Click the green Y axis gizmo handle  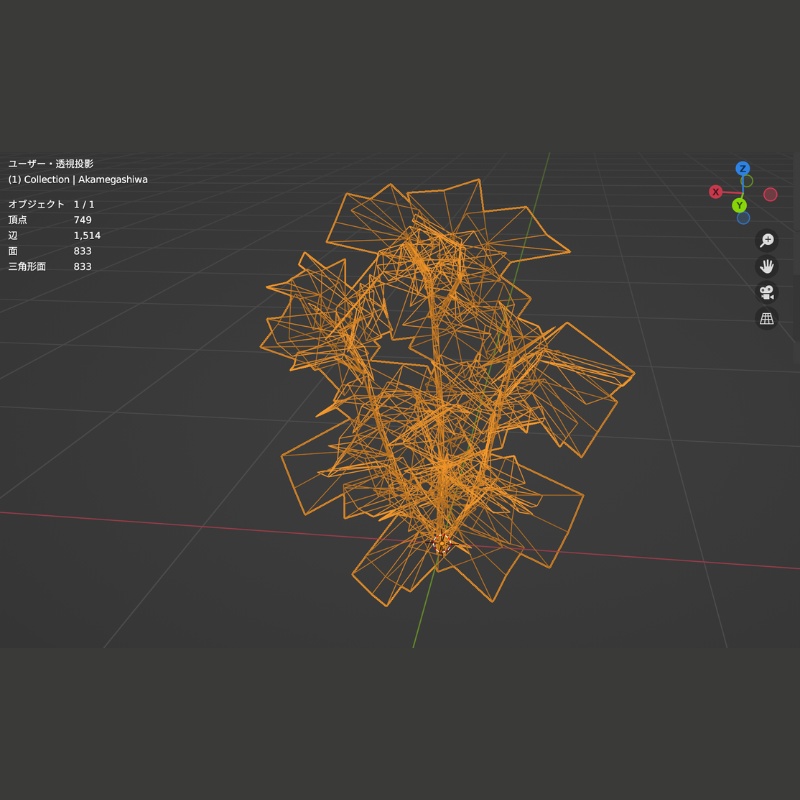pyautogui.click(x=739, y=205)
